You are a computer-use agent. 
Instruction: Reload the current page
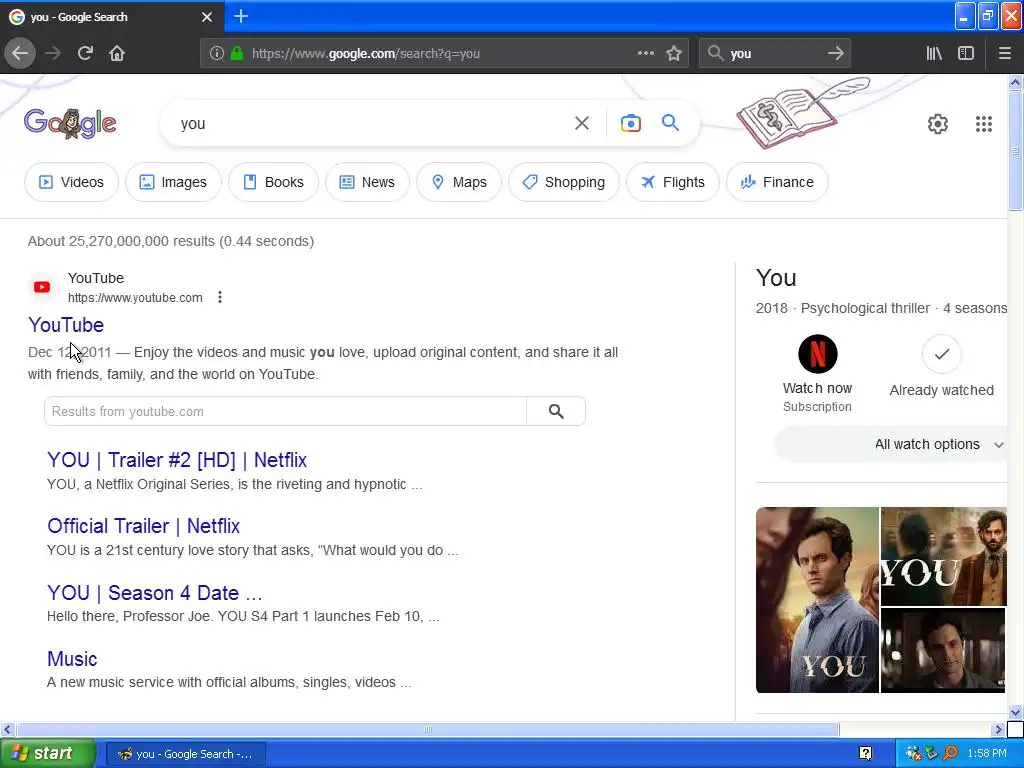(85, 53)
